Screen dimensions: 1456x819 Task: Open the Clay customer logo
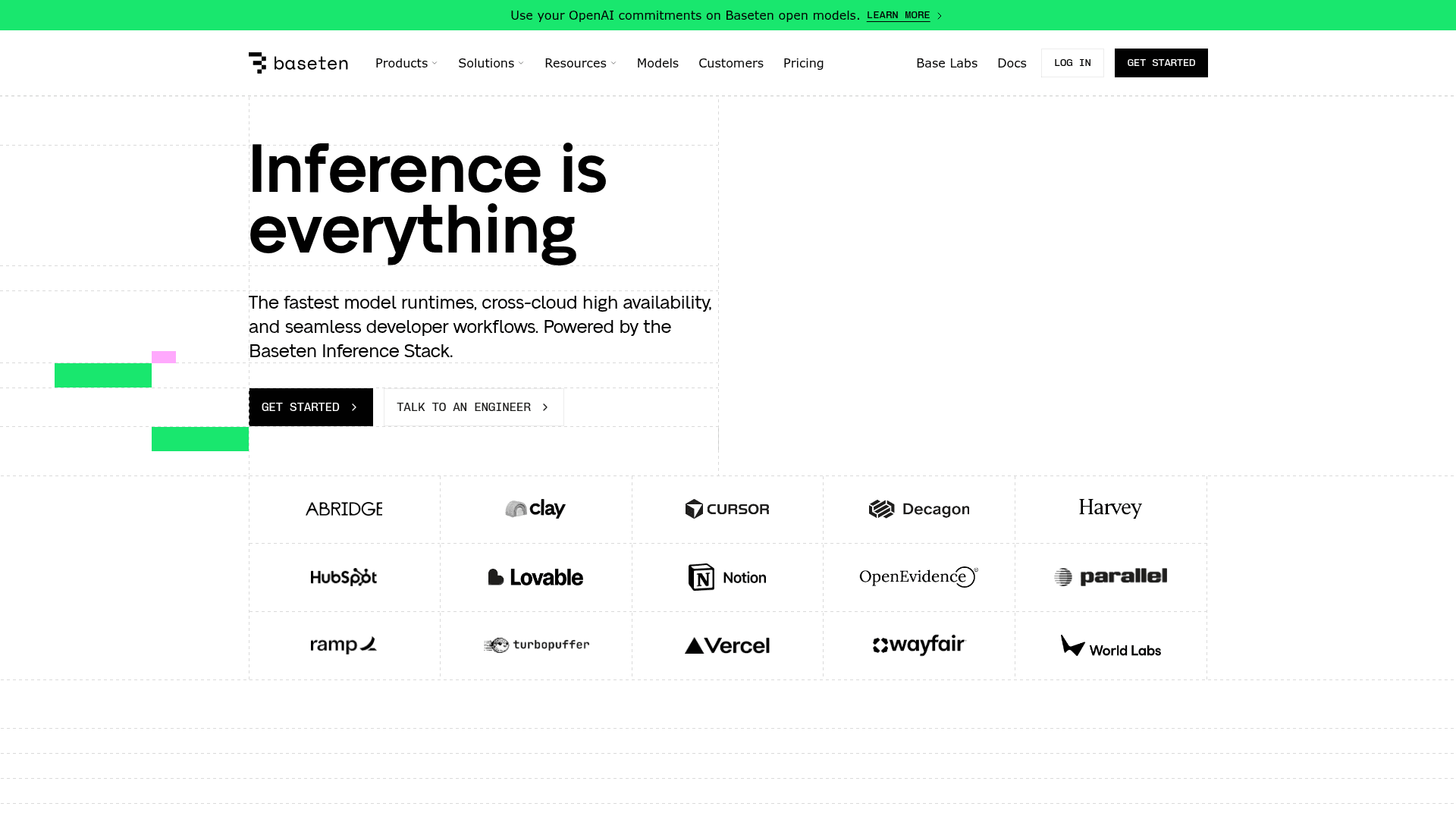[x=535, y=509]
